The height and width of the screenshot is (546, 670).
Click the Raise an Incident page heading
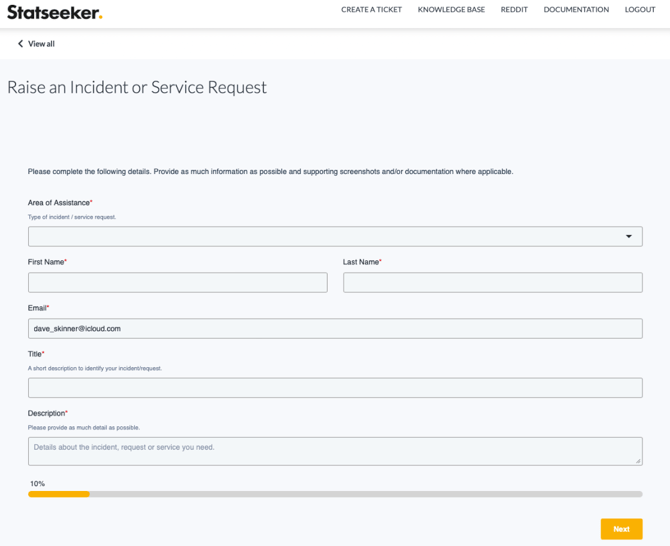(x=137, y=87)
